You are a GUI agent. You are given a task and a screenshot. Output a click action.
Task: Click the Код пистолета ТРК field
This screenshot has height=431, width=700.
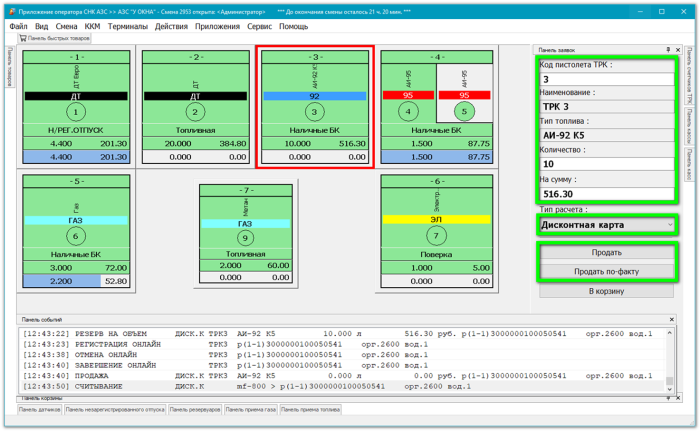tap(607, 80)
